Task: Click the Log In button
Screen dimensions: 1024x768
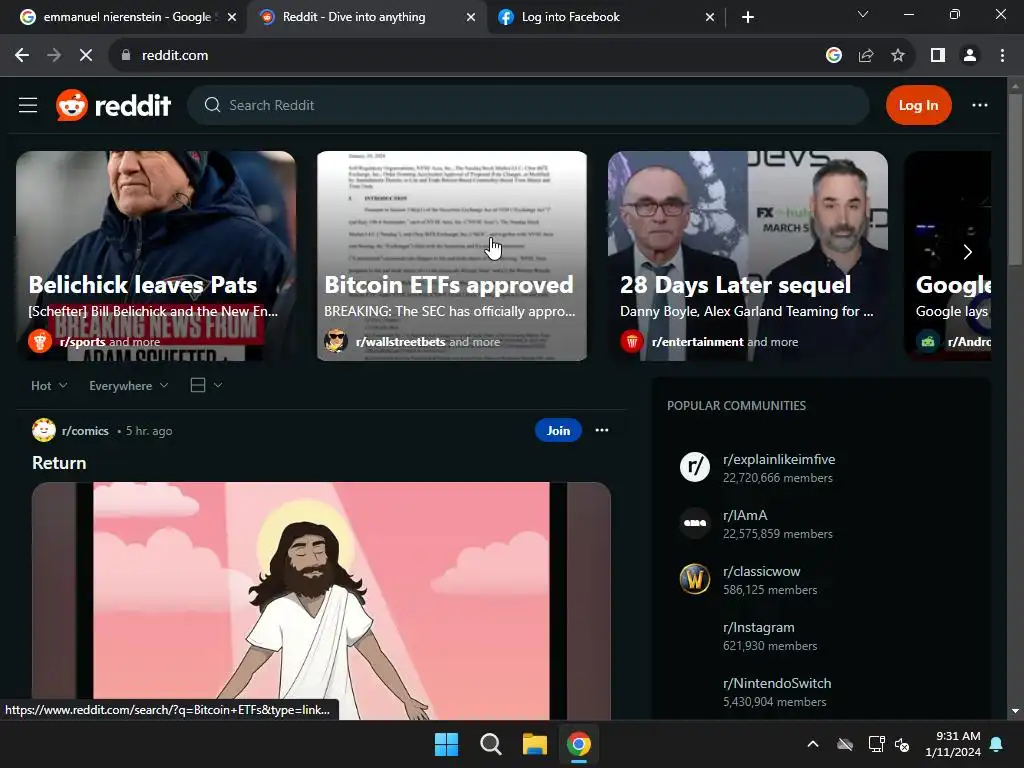Action: click(x=918, y=105)
